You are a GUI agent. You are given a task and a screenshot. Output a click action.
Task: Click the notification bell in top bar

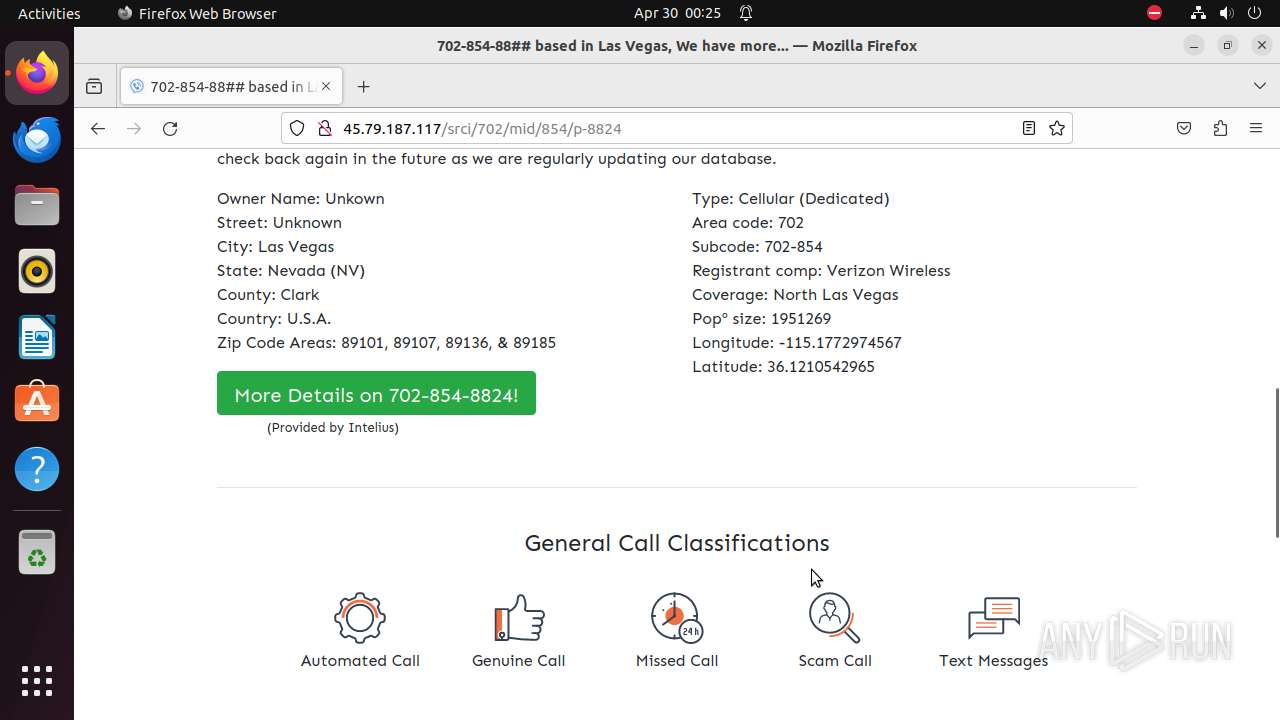point(746,13)
